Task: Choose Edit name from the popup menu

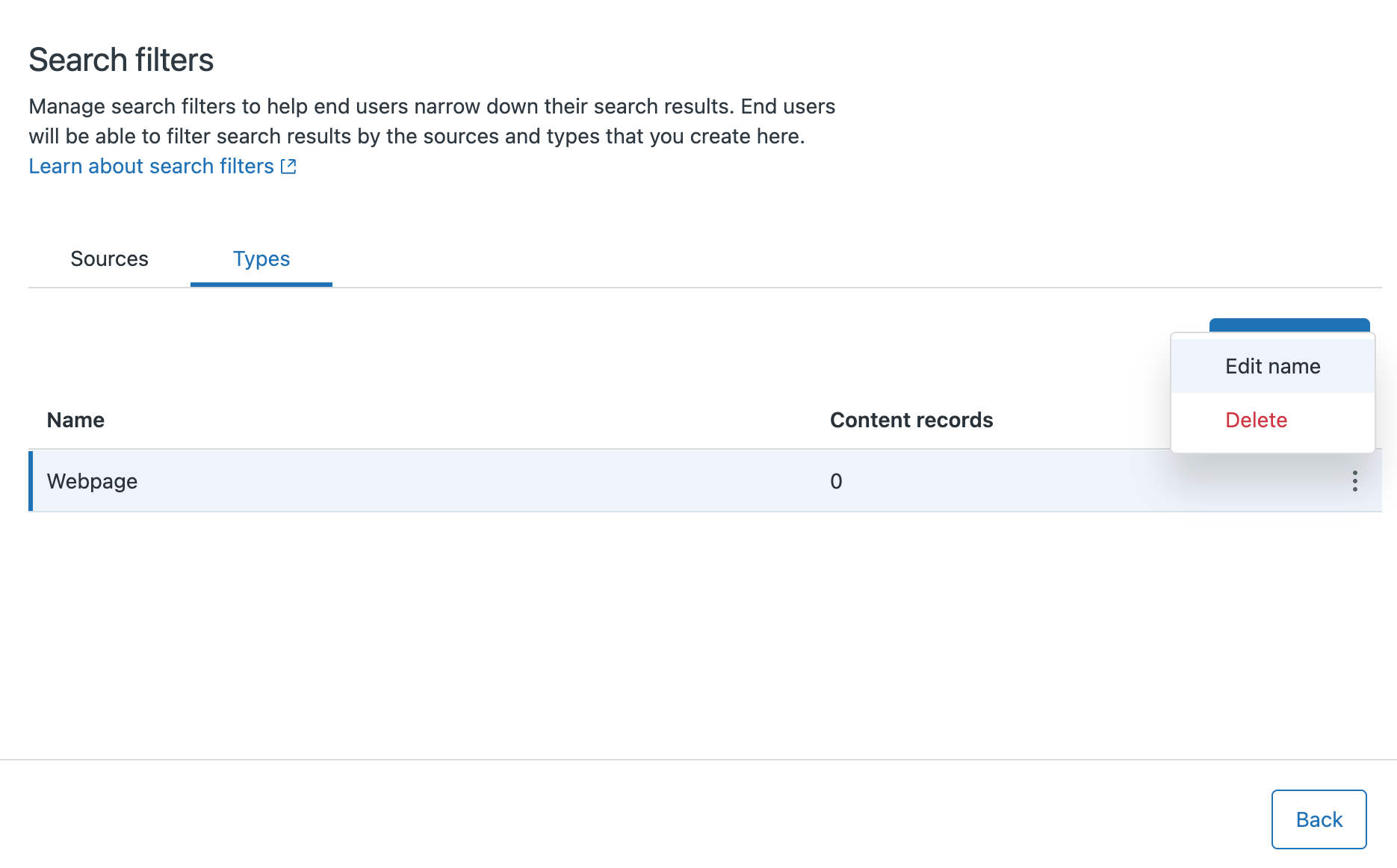Action: click(x=1272, y=366)
